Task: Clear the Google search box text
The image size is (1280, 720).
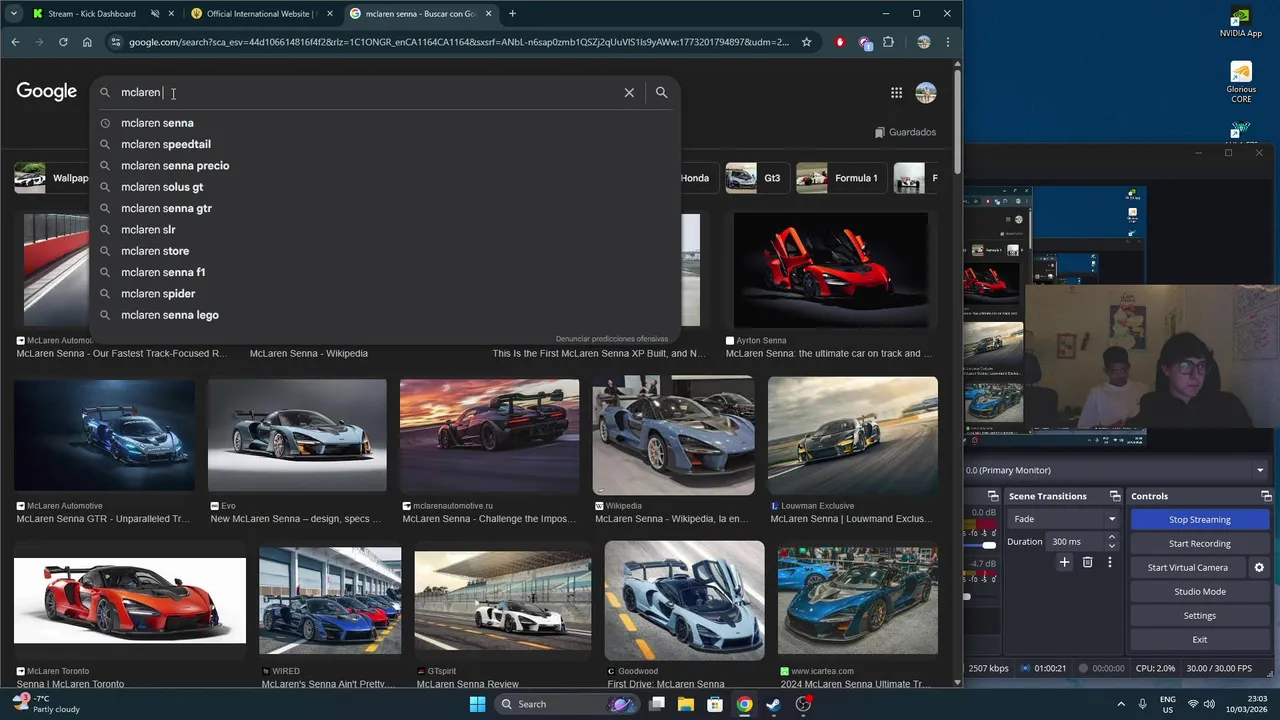Action: (629, 92)
